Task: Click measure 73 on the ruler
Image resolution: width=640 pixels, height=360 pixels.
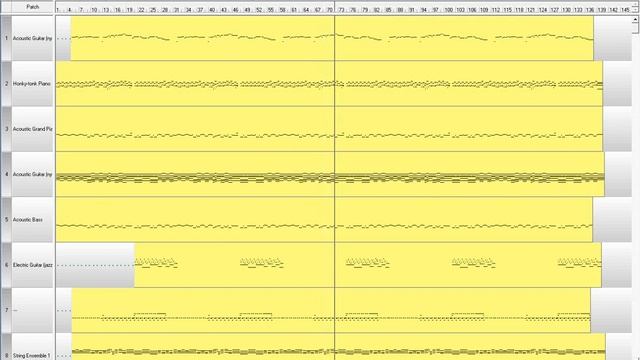Action: pos(341,10)
